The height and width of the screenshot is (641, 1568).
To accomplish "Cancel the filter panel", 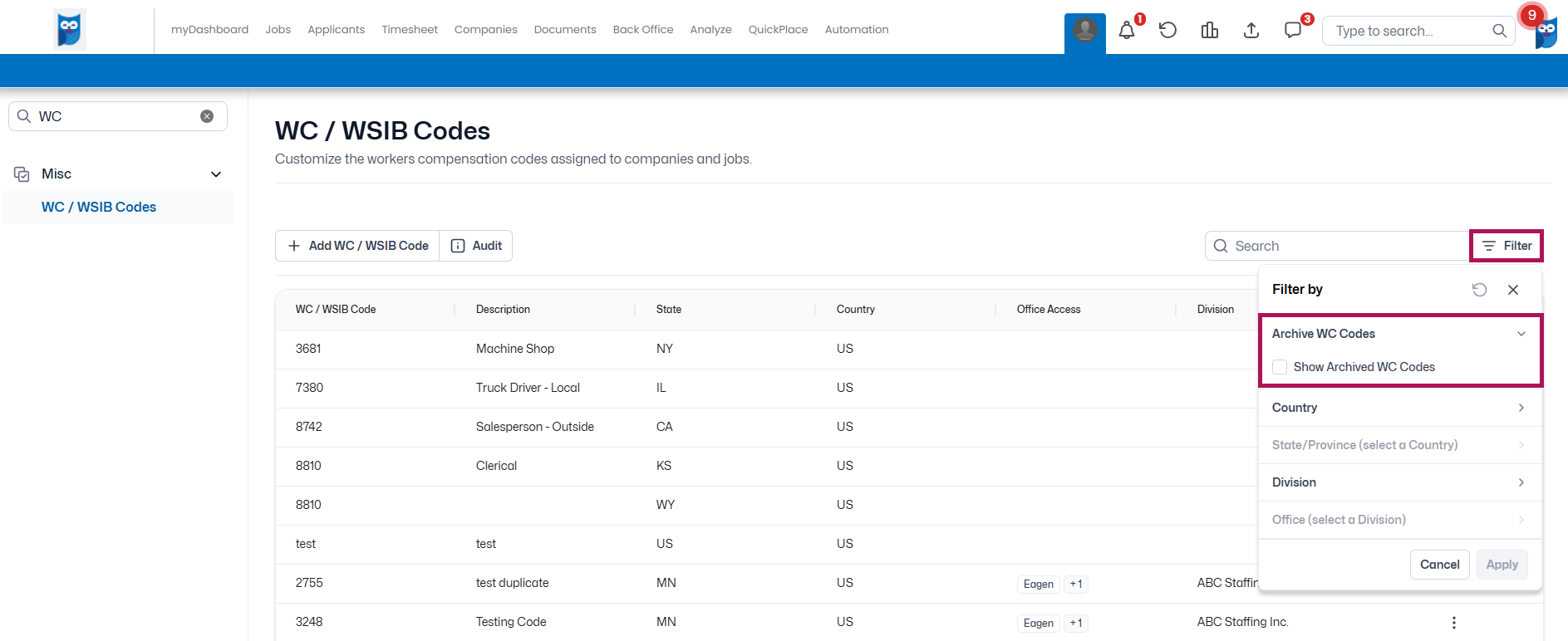I will point(1439,565).
